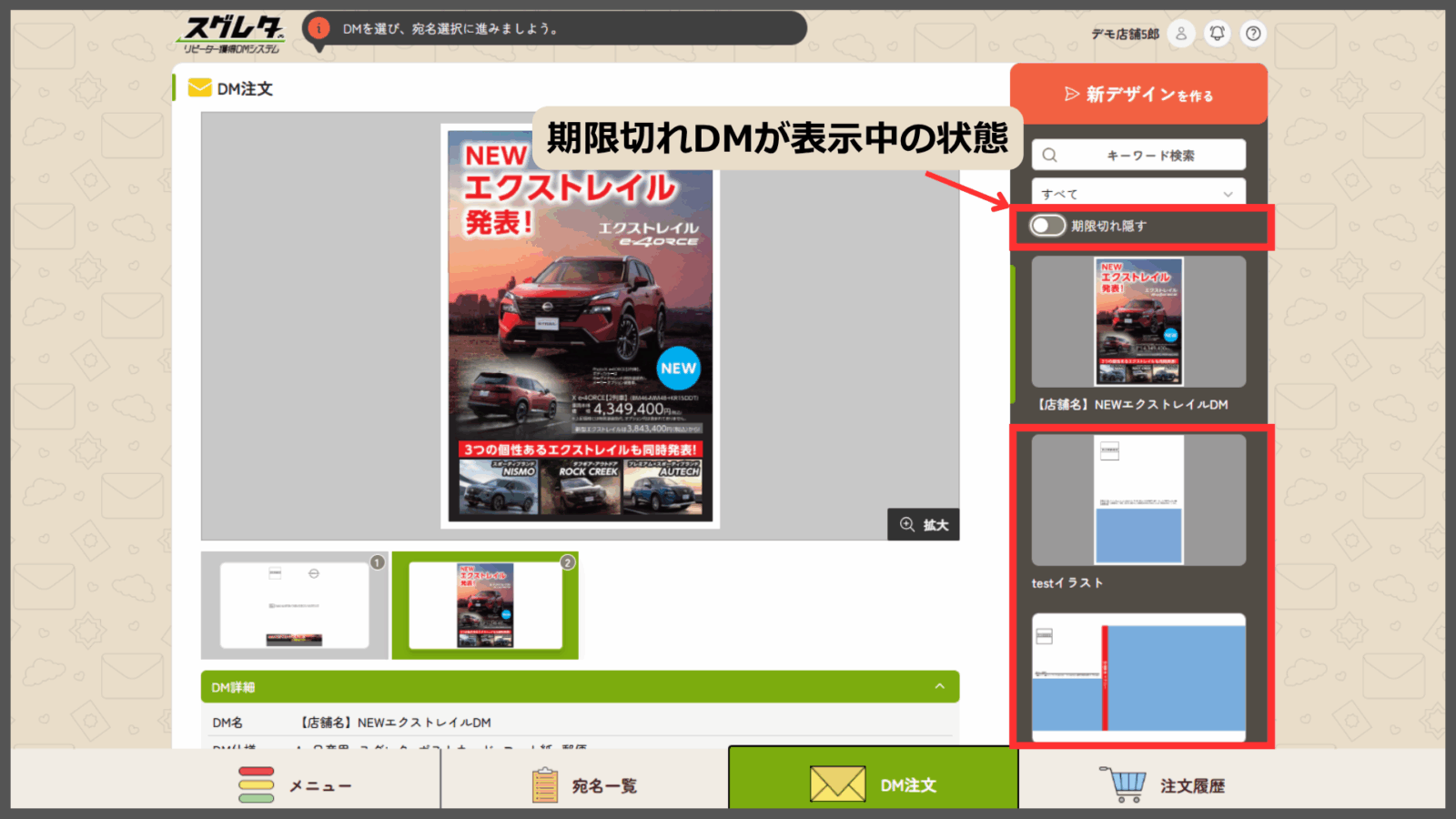Collapse the DM詳細 section

pyautogui.click(x=939, y=687)
